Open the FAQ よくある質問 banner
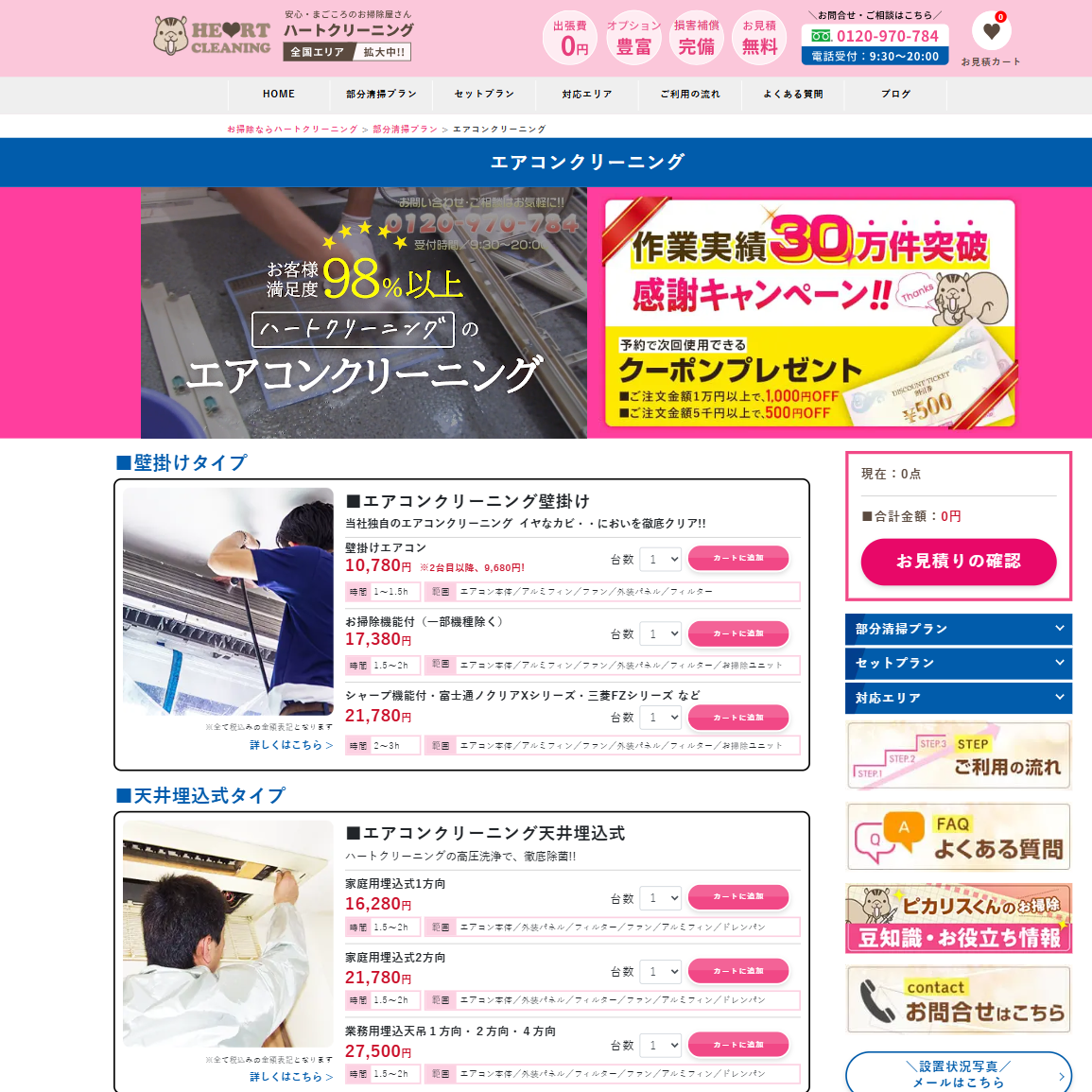The width and height of the screenshot is (1092, 1092). (x=959, y=837)
